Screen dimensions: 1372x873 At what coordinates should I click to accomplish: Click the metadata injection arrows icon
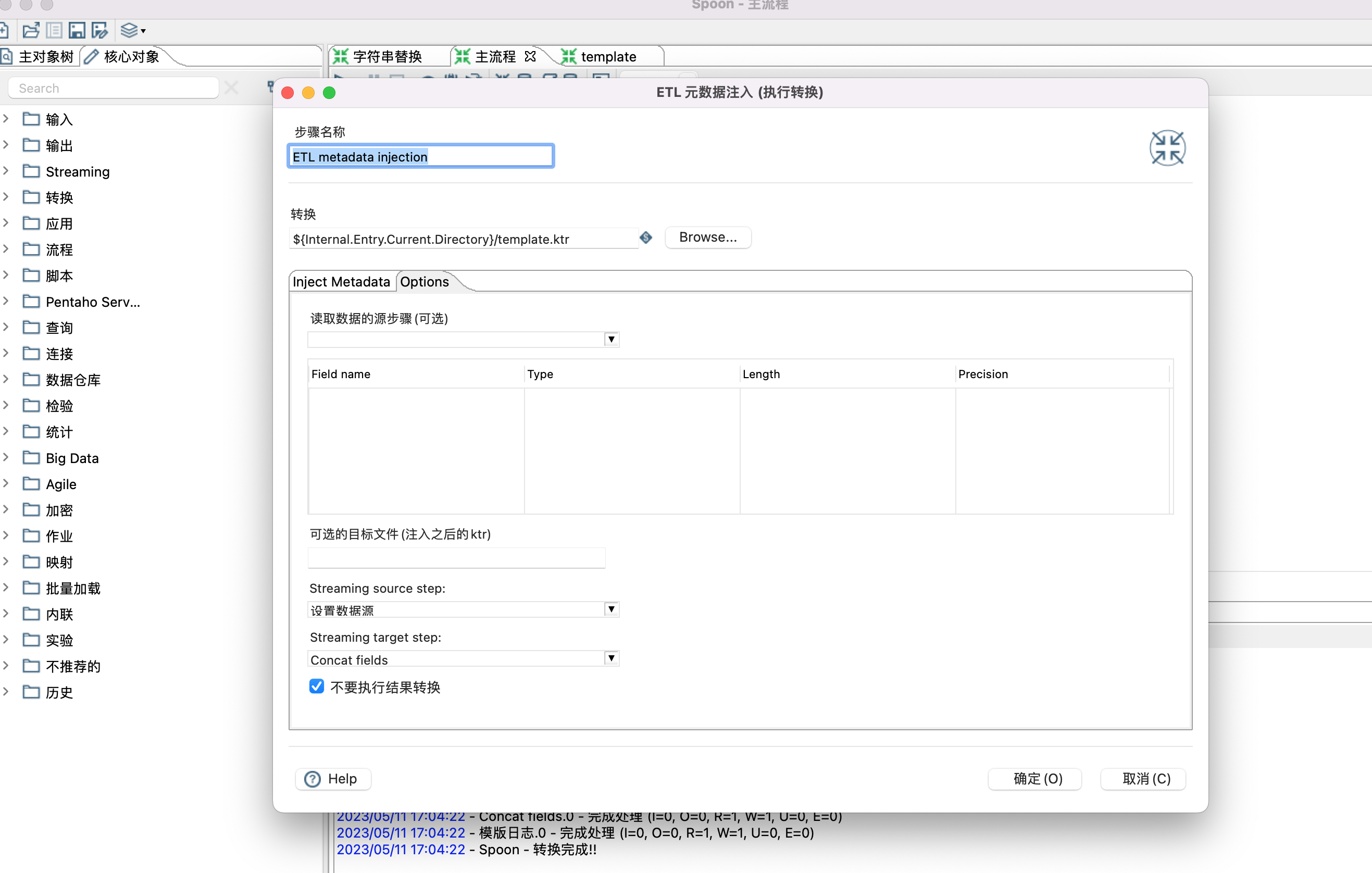[x=1167, y=148]
